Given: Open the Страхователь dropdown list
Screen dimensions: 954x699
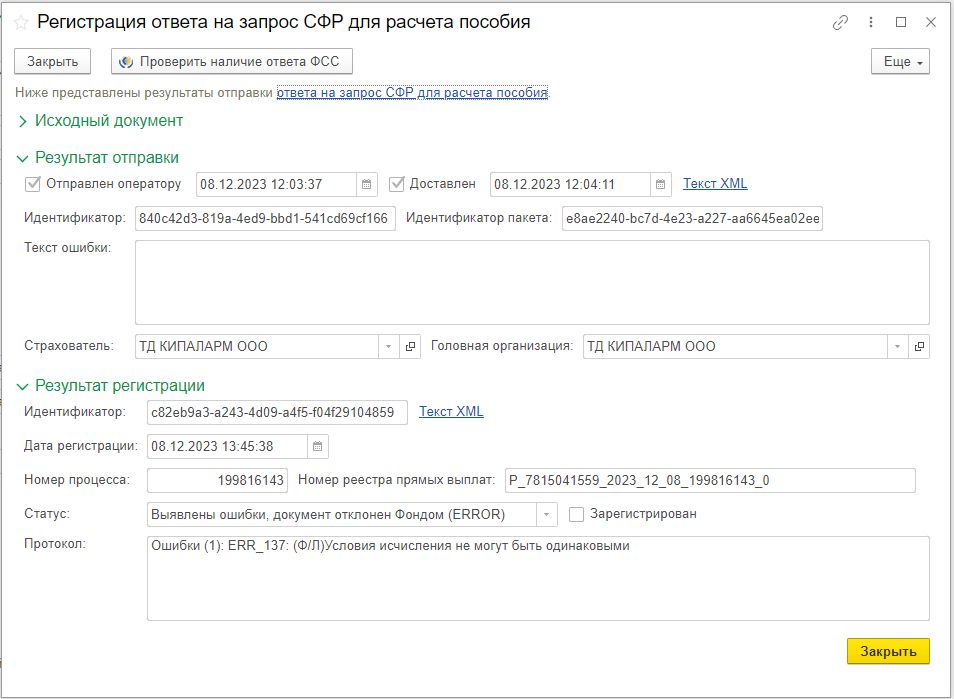Looking at the screenshot, I should coord(389,347).
